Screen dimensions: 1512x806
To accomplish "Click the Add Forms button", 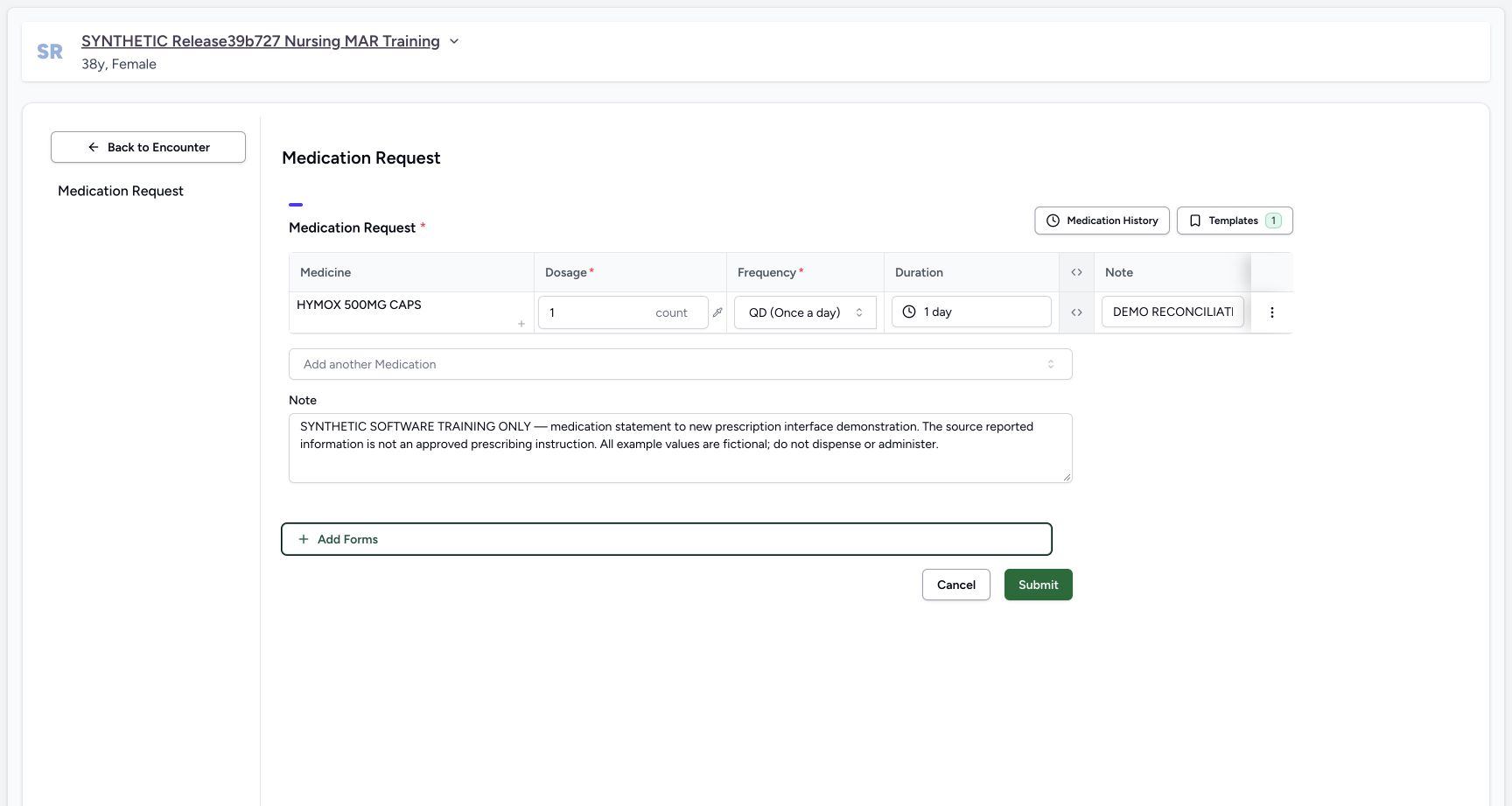I will coord(667,539).
